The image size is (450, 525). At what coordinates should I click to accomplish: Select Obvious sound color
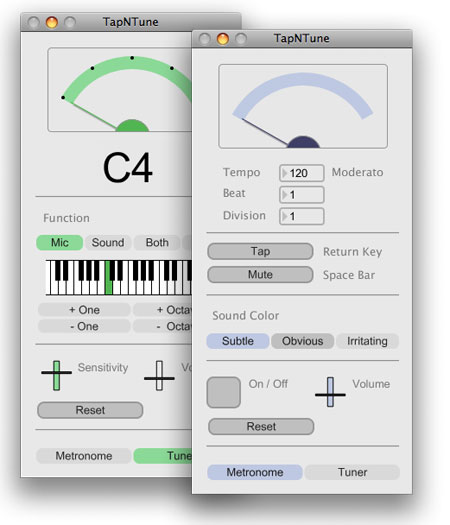tap(302, 341)
